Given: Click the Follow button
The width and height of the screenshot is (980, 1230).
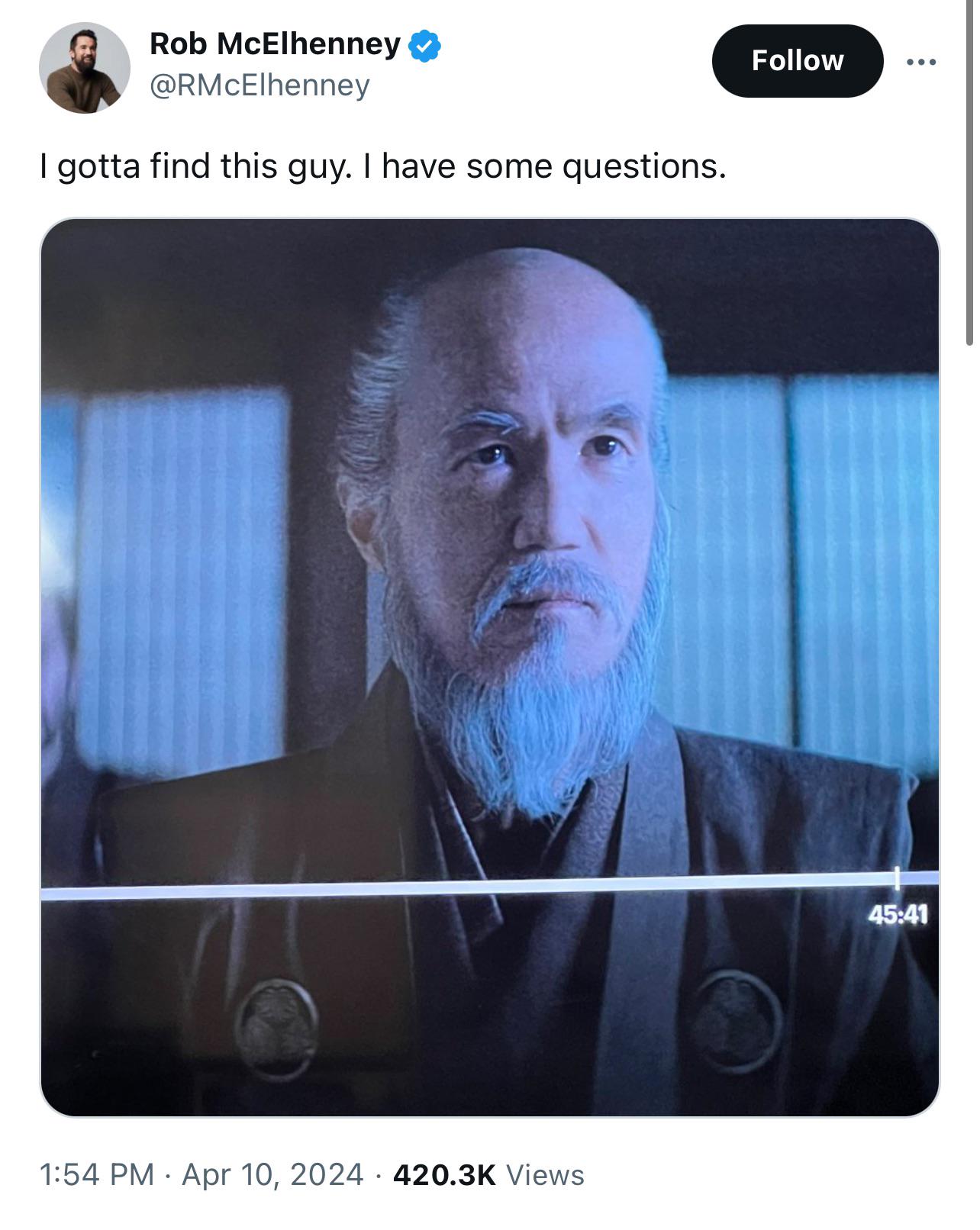Looking at the screenshot, I should tap(798, 61).
